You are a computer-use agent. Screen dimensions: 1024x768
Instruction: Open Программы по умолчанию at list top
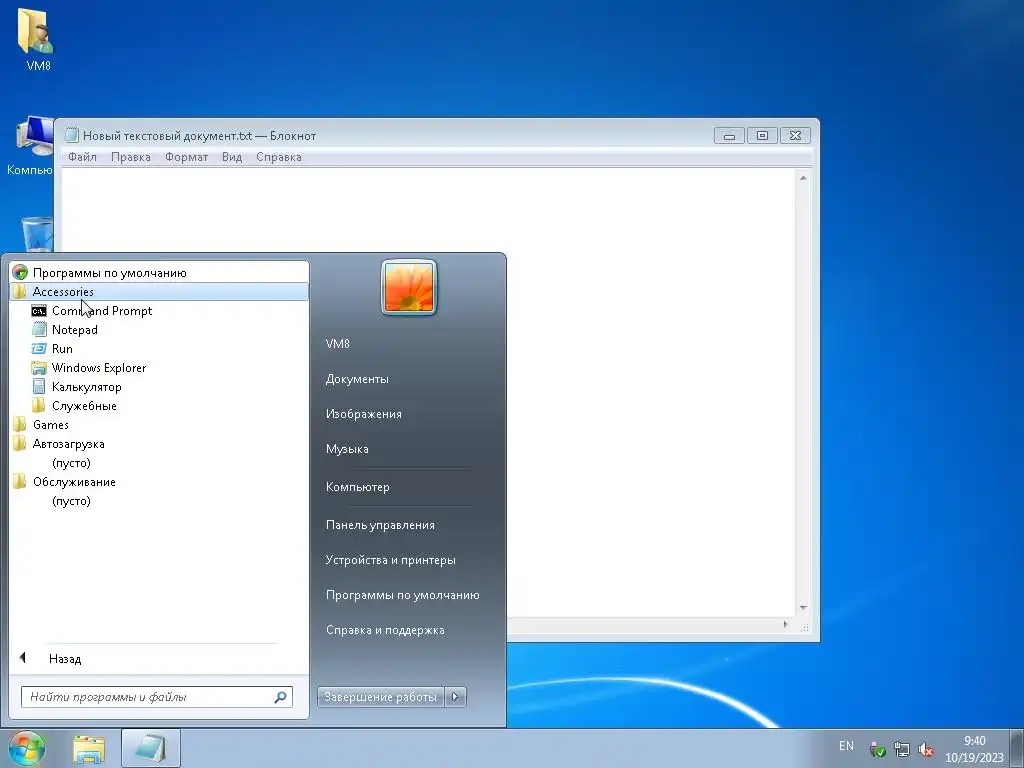[99, 272]
